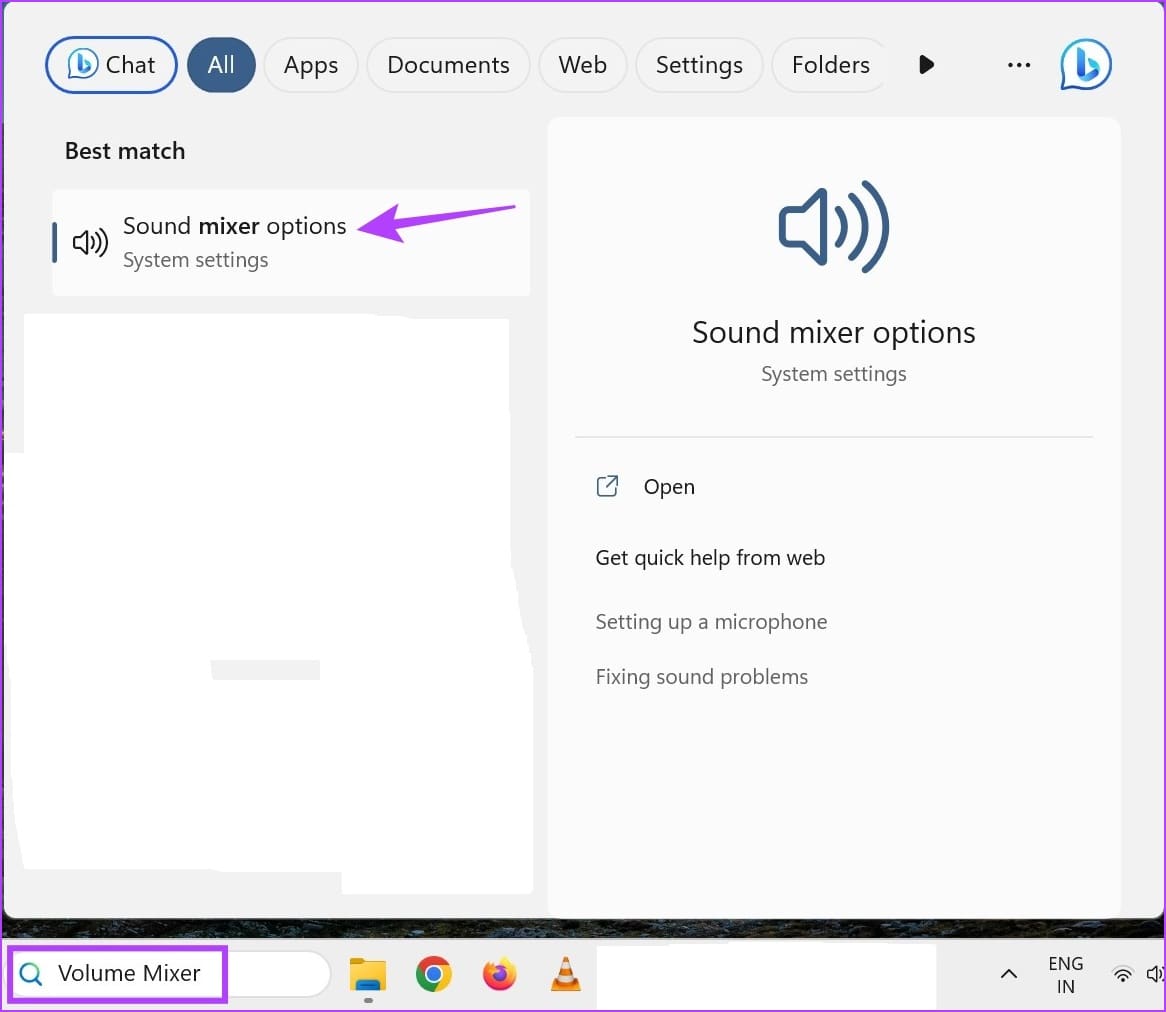Viewport: 1166px width, 1012px height.
Task: Open the Bing Chat filter button
Action: pyautogui.click(x=112, y=65)
